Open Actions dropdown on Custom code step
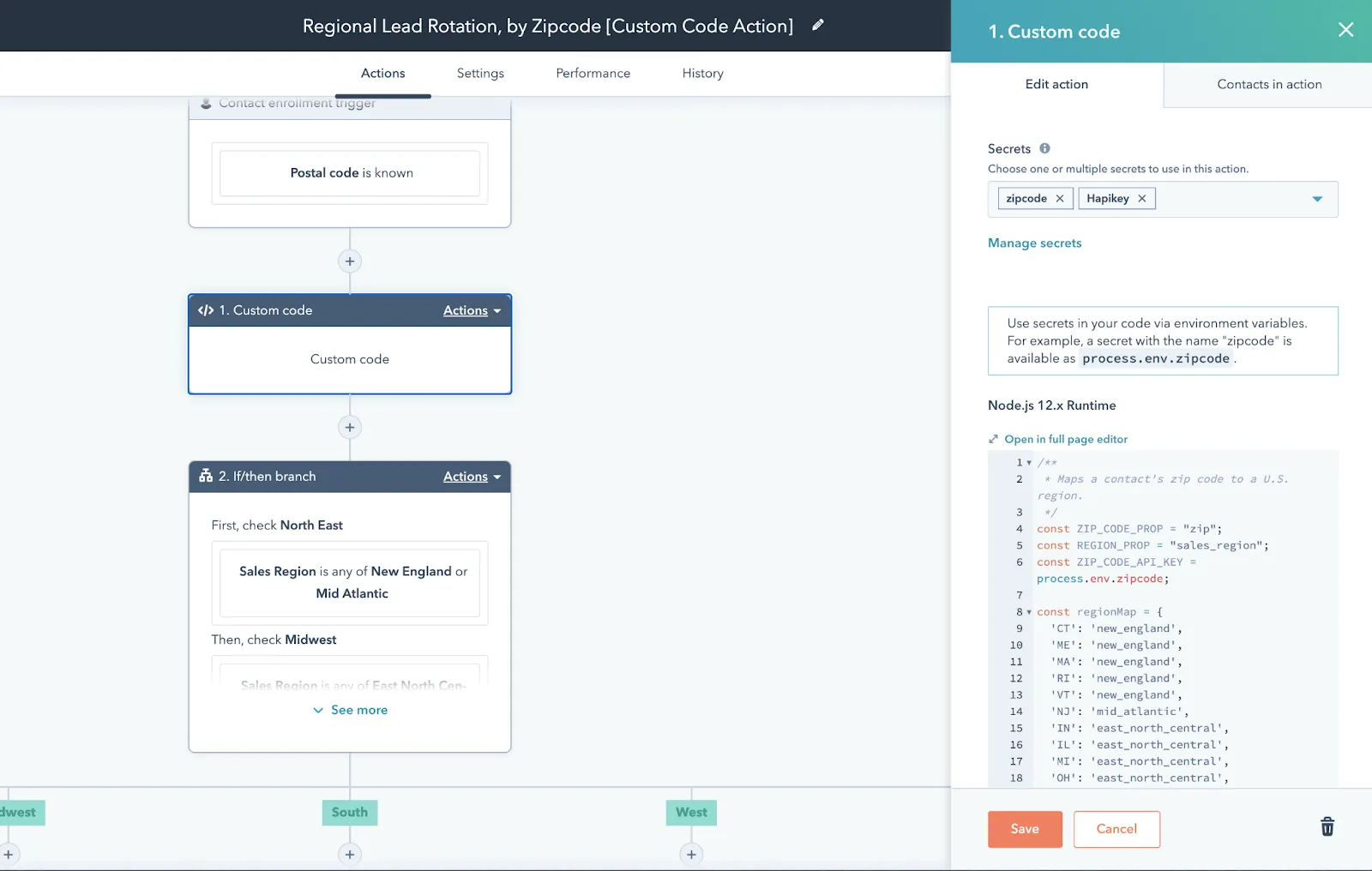Viewport: 1372px width, 871px height. pos(472,310)
